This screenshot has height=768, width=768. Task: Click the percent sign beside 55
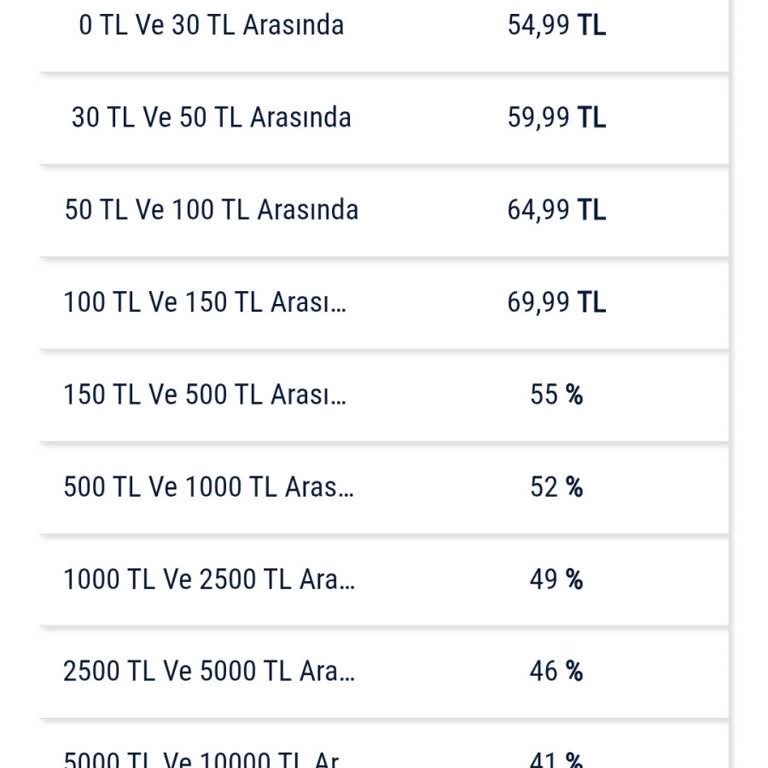click(574, 394)
